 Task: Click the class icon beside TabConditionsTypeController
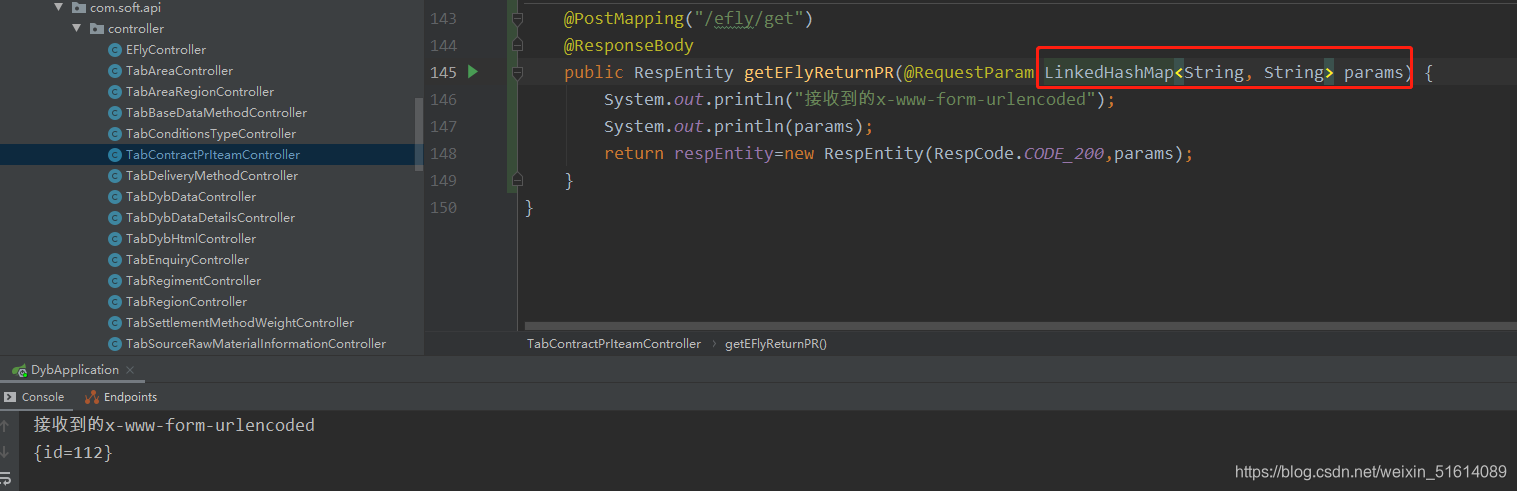[x=115, y=134]
